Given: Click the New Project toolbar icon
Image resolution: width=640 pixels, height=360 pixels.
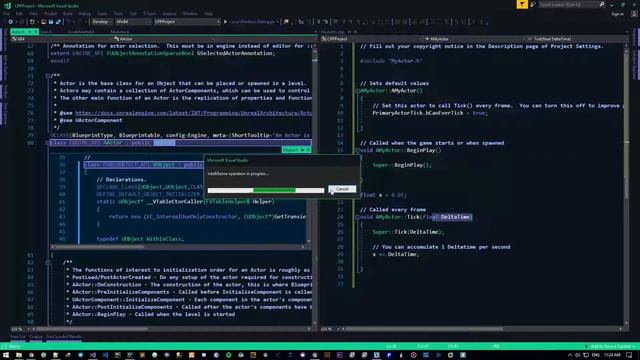Looking at the screenshot, I should 32,22.
